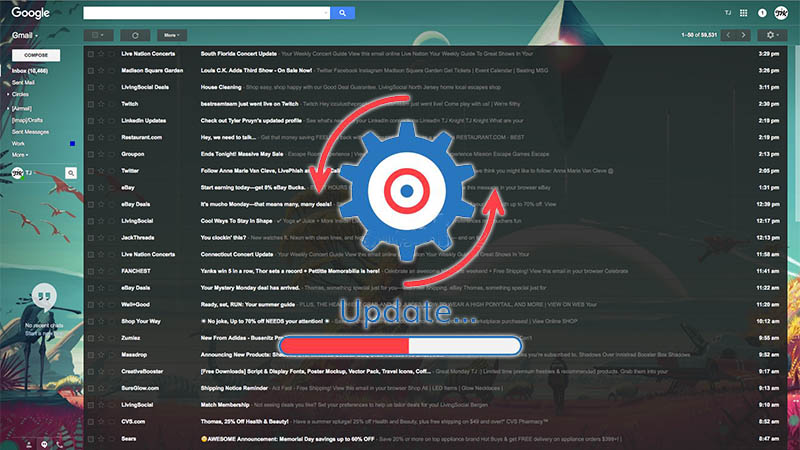Open the SureGlow.com Shipping Notice email

435,388
